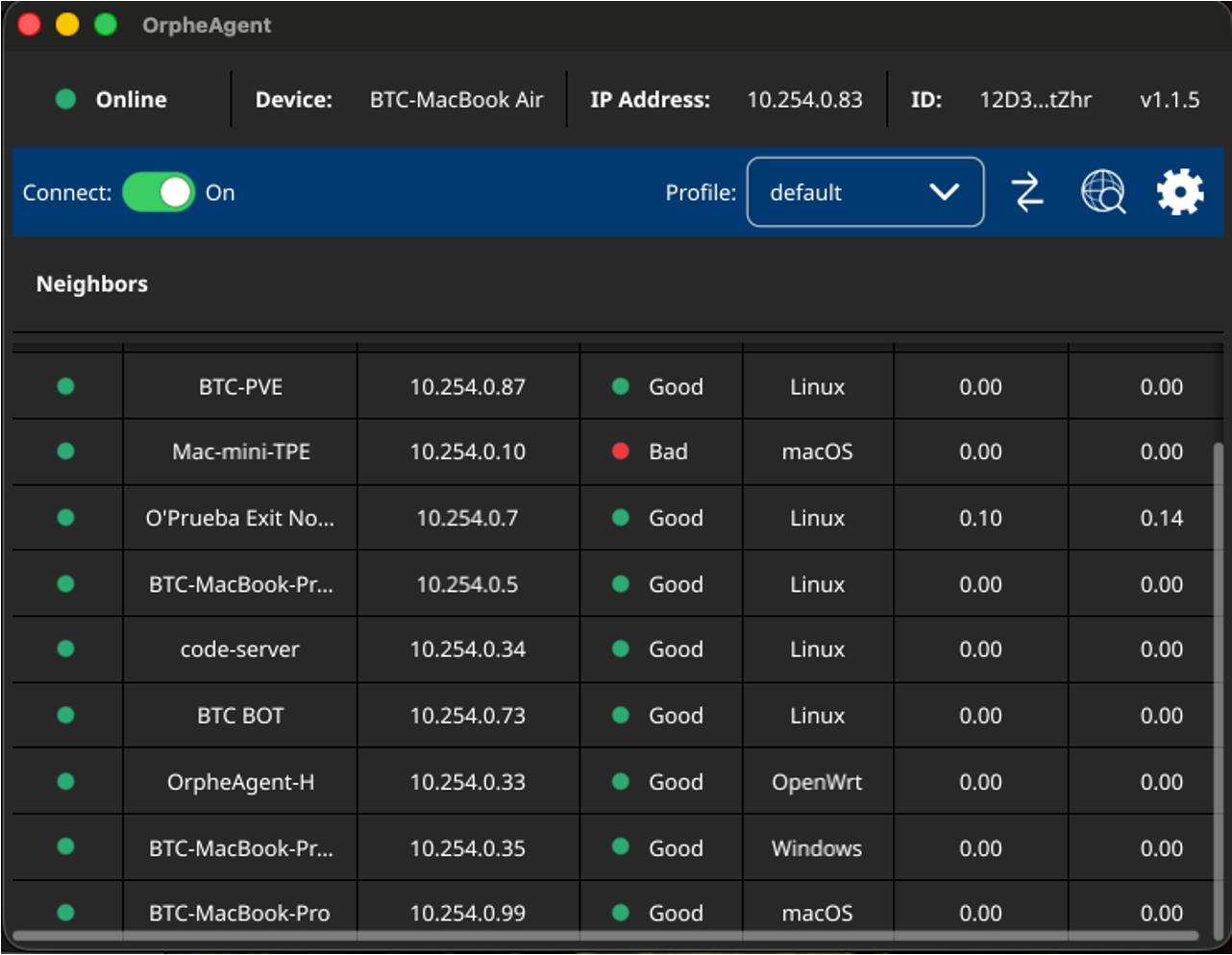The height and width of the screenshot is (955, 1232).
Task: Open the Profile default dropdown
Action: tap(865, 192)
